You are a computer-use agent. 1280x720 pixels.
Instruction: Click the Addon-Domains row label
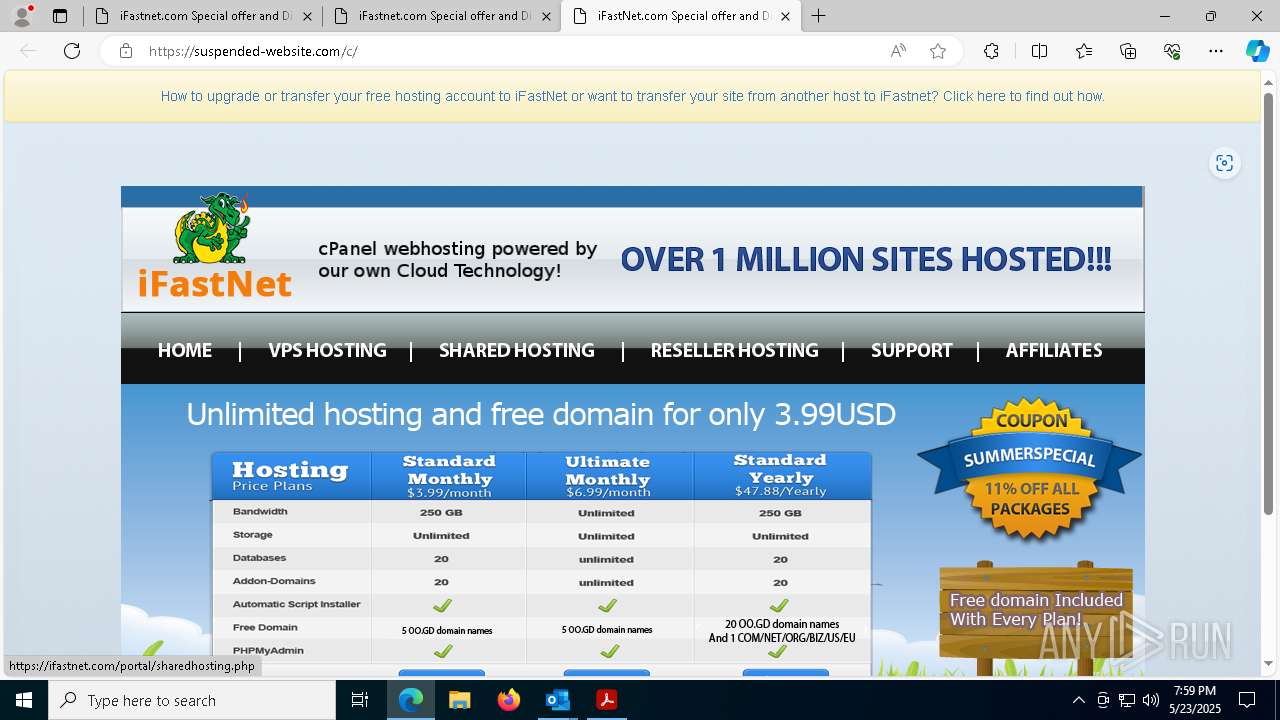[274, 581]
